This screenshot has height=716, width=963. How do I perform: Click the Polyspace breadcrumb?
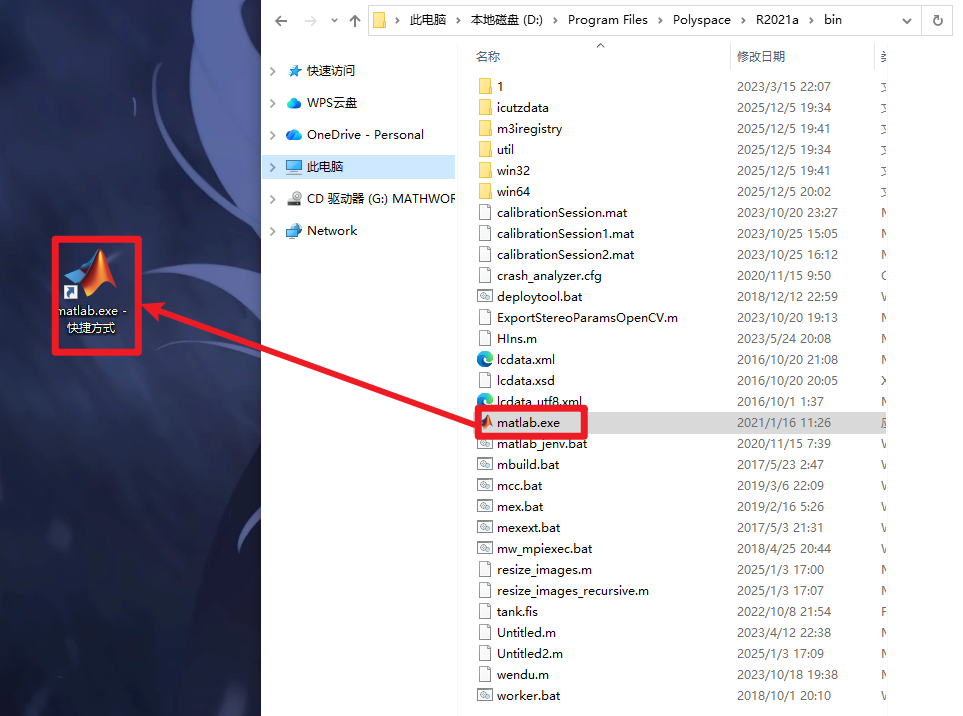click(x=701, y=20)
